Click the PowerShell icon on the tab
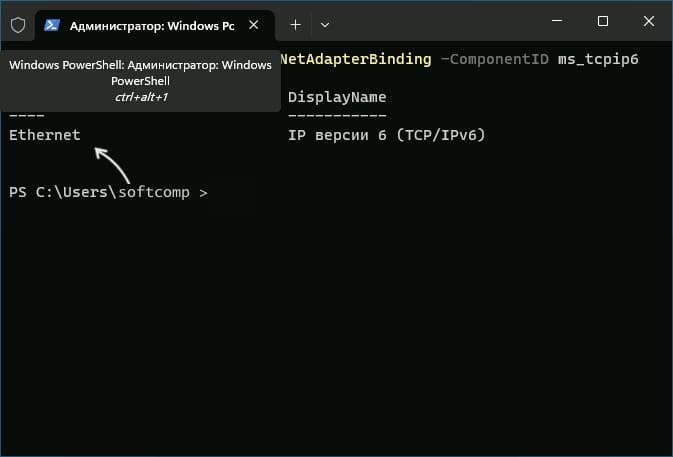The image size is (673, 457). pos(52,25)
